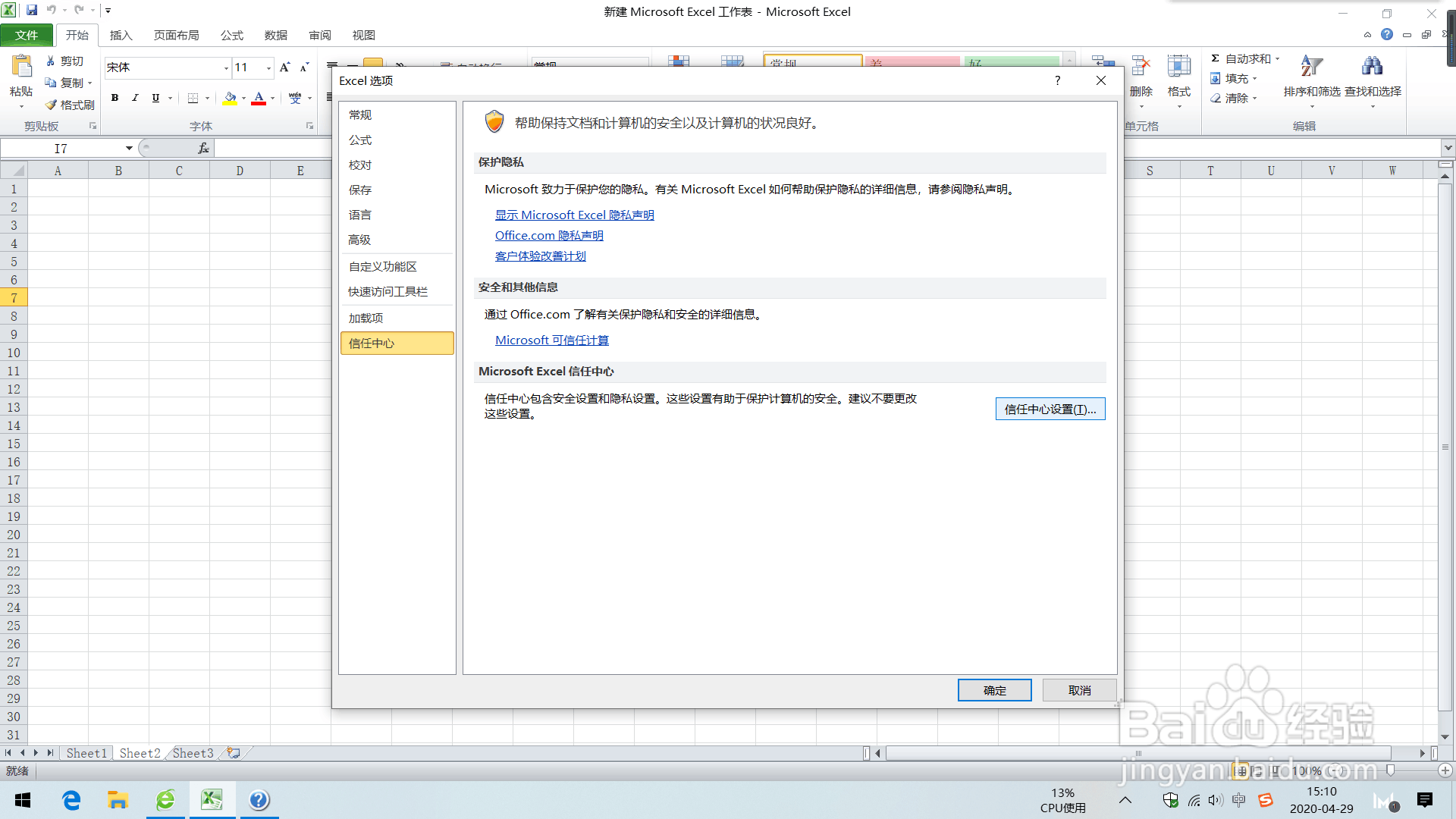
Task: Toggle Underline formatting
Action: pos(155,98)
